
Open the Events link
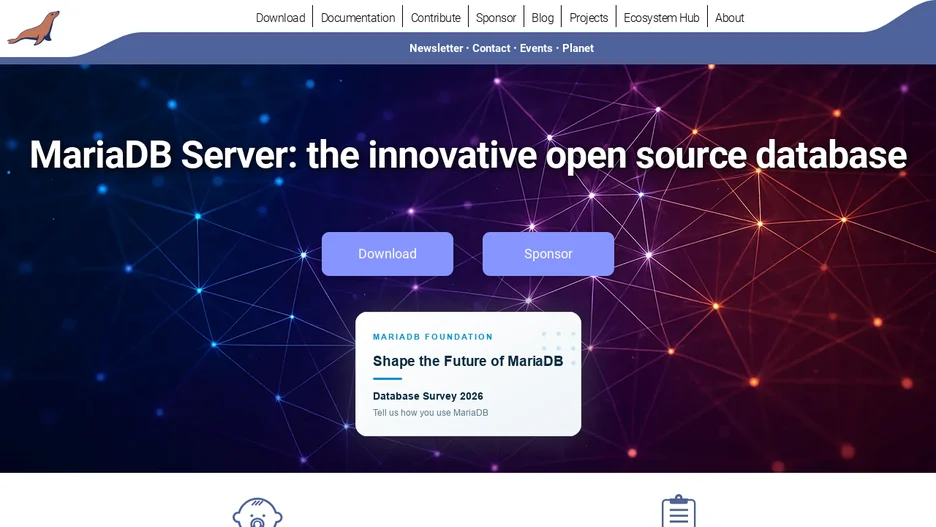[536, 48]
